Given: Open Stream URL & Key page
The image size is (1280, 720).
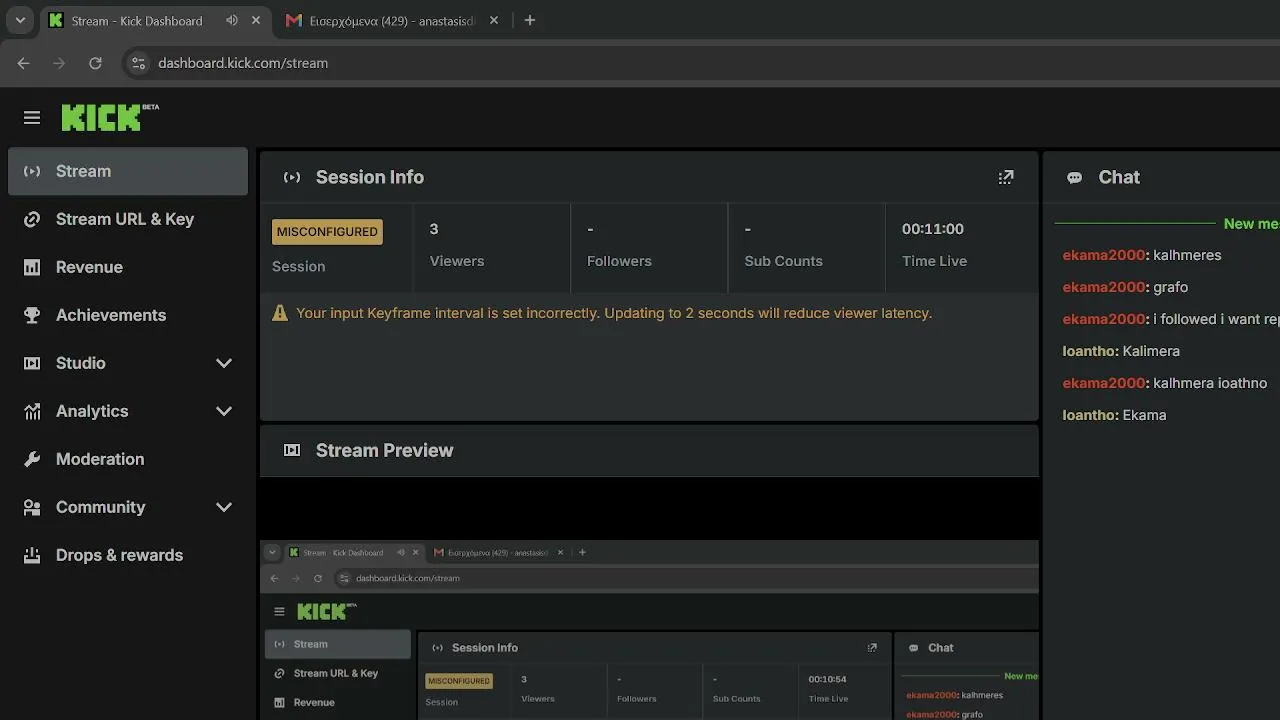Looking at the screenshot, I should click(128, 219).
